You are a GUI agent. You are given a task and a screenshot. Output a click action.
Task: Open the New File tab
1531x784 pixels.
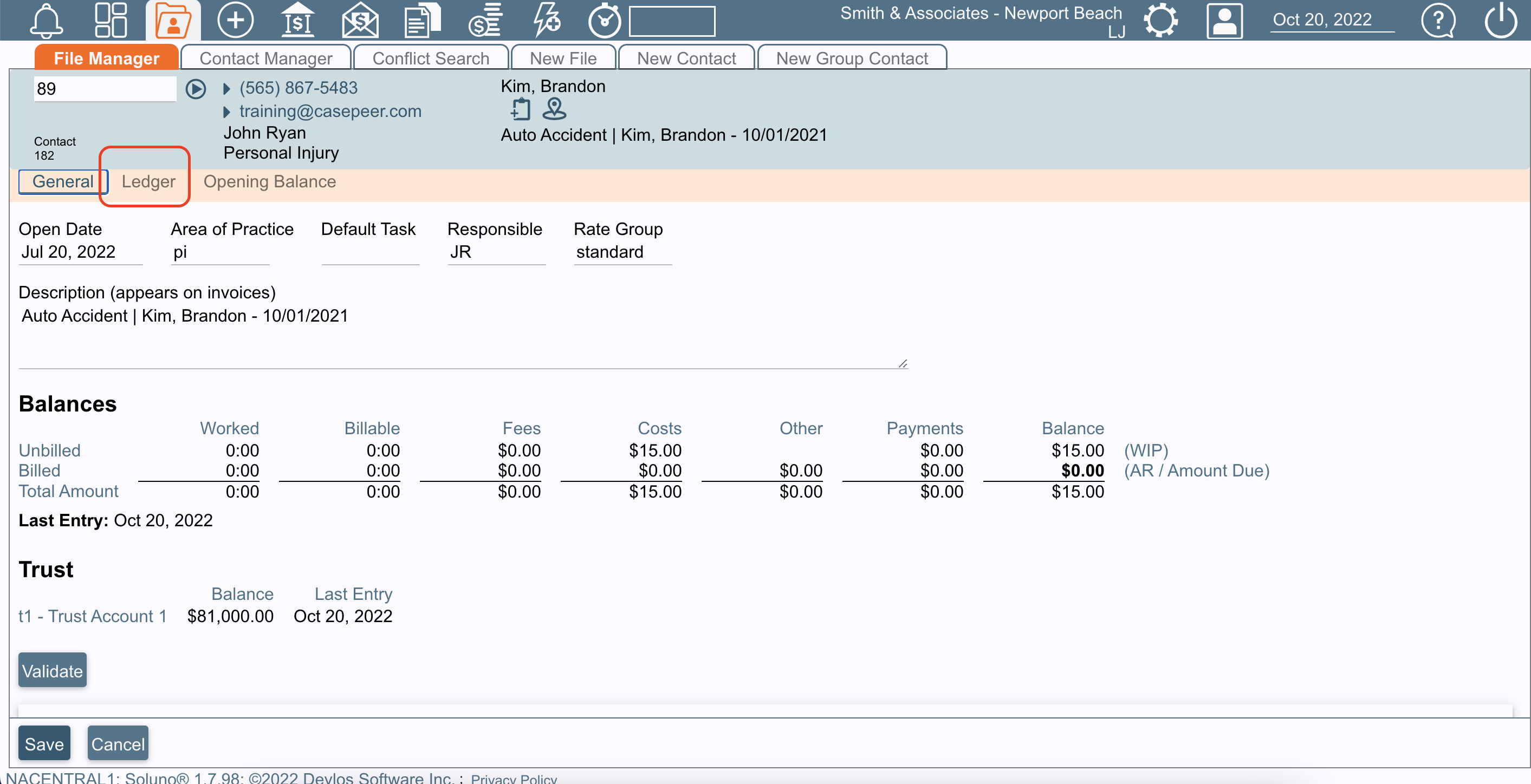click(563, 58)
